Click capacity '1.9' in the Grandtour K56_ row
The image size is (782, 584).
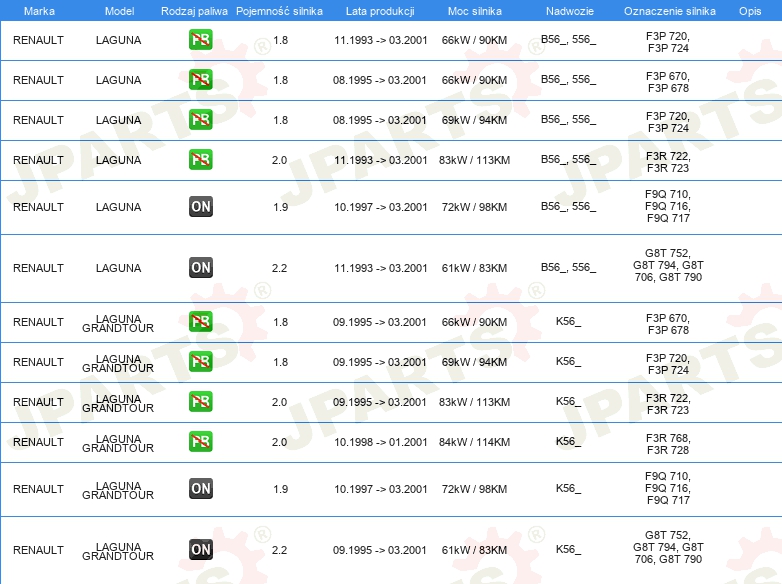280,489
